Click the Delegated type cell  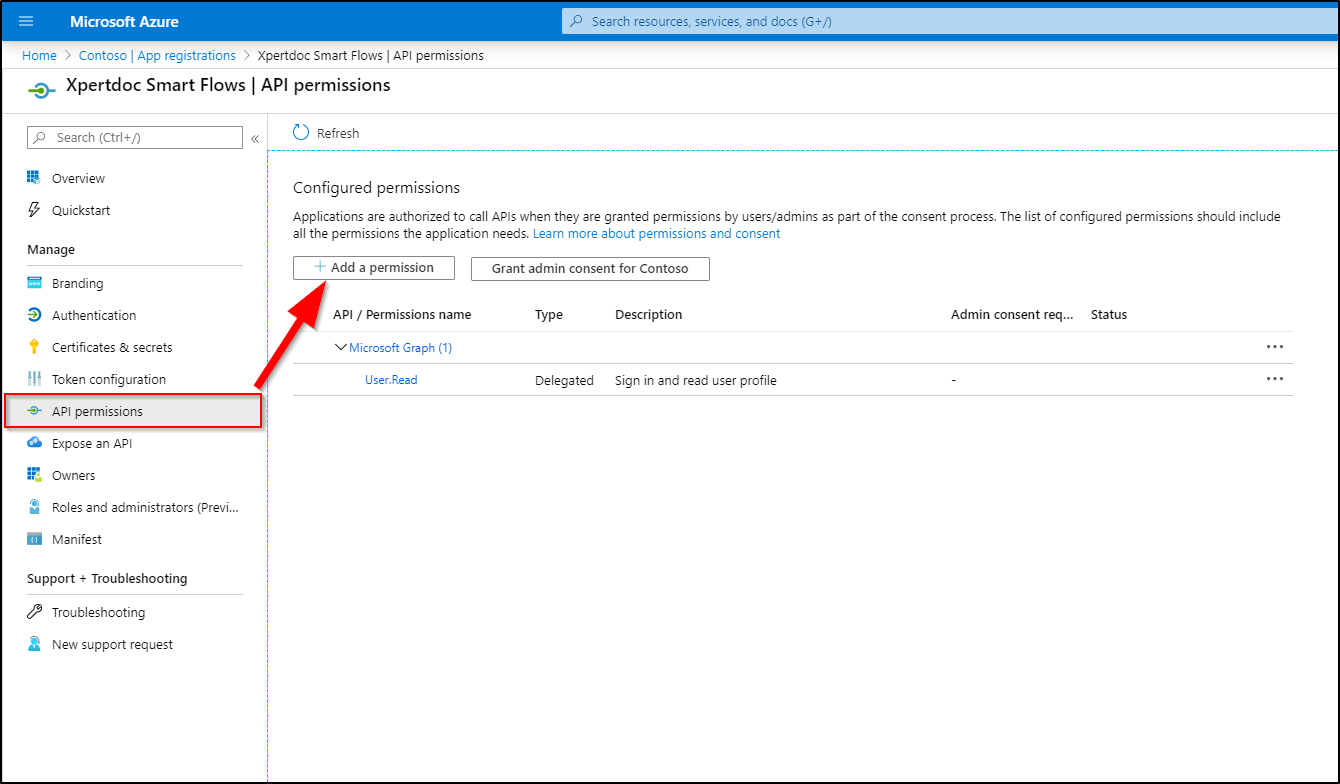(x=564, y=380)
